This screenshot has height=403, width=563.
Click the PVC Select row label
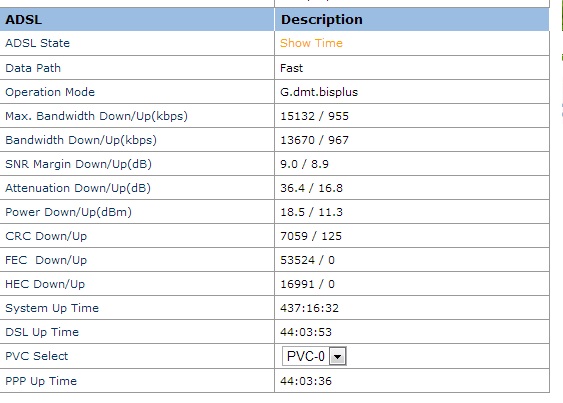[37, 356]
